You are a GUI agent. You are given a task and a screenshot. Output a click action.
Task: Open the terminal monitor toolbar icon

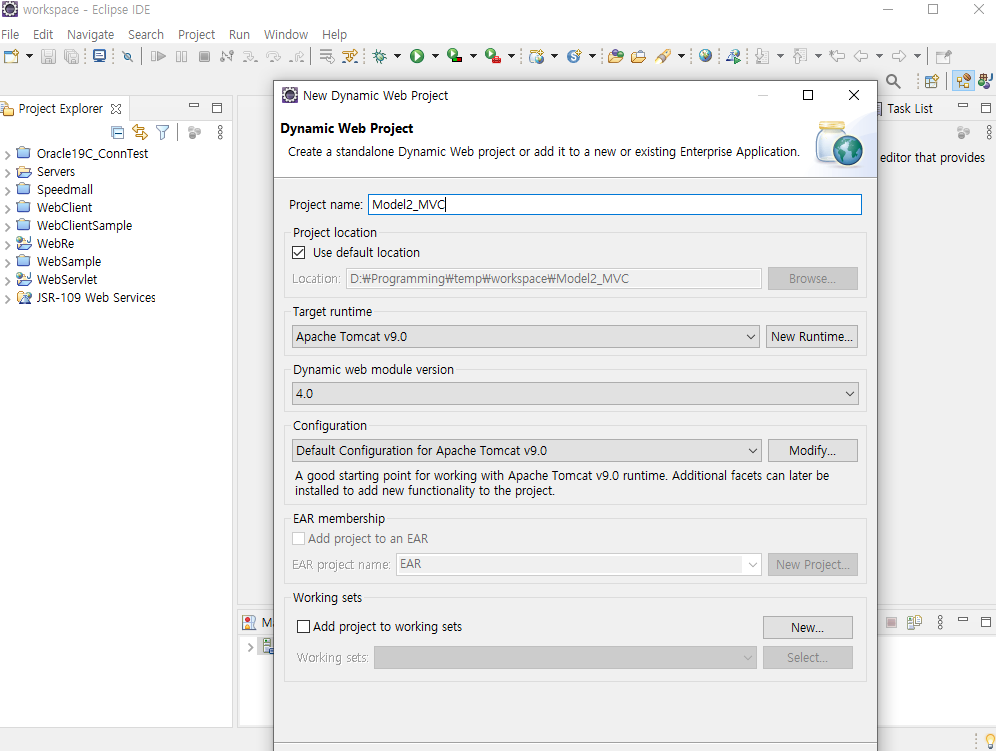pyautogui.click(x=100, y=56)
